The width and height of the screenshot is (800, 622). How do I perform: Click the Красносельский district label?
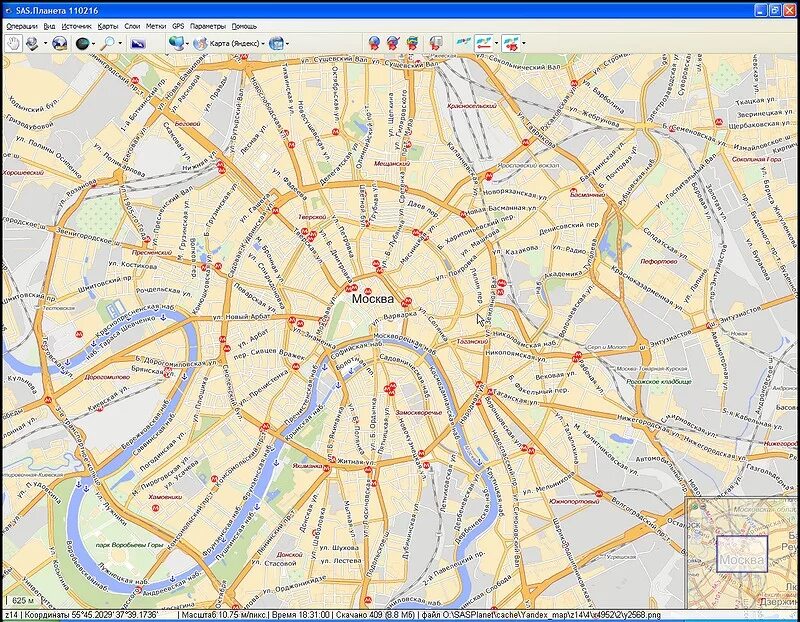click(x=471, y=106)
